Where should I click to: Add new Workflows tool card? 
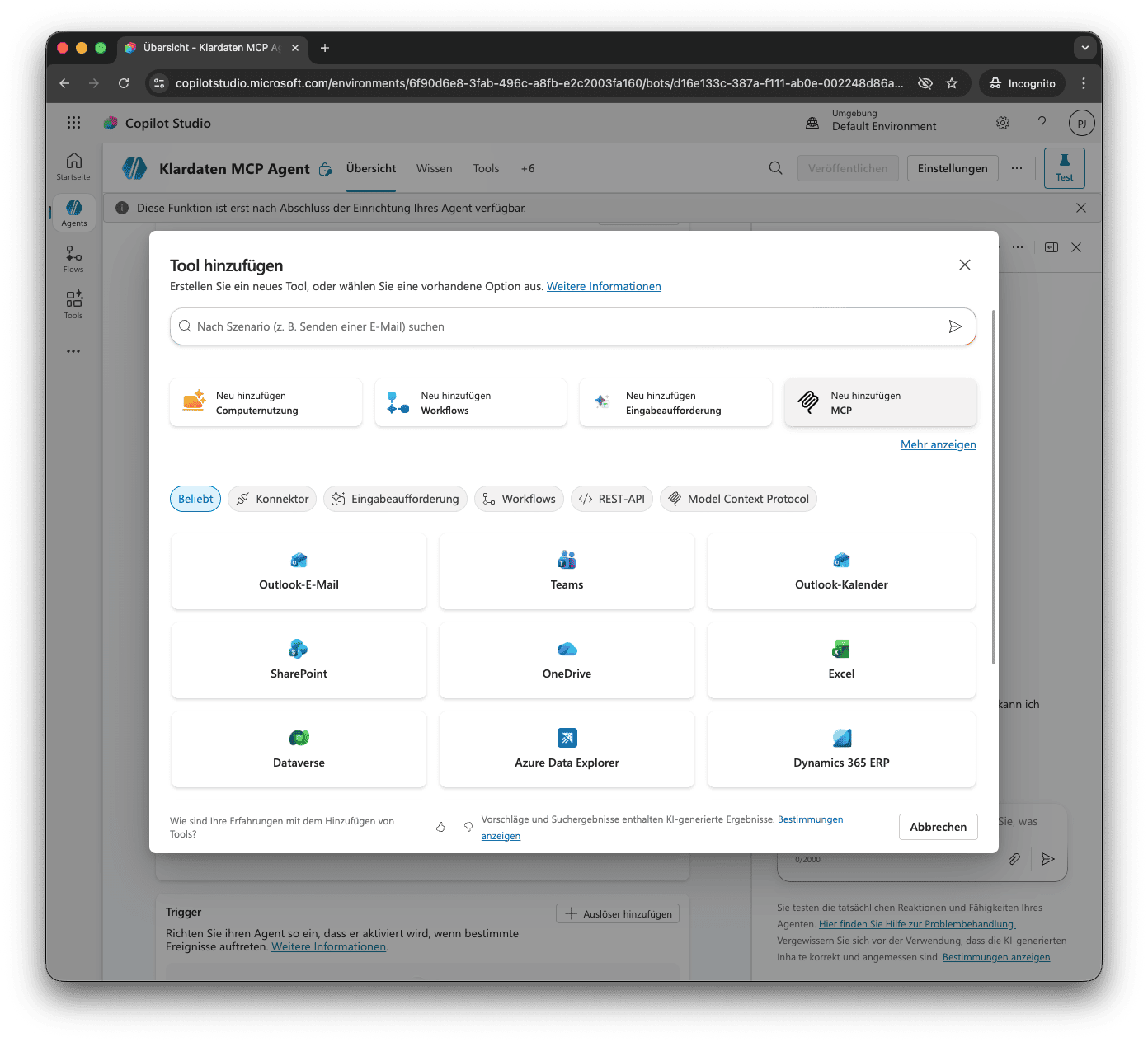pyautogui.click(x=470, y=402)
